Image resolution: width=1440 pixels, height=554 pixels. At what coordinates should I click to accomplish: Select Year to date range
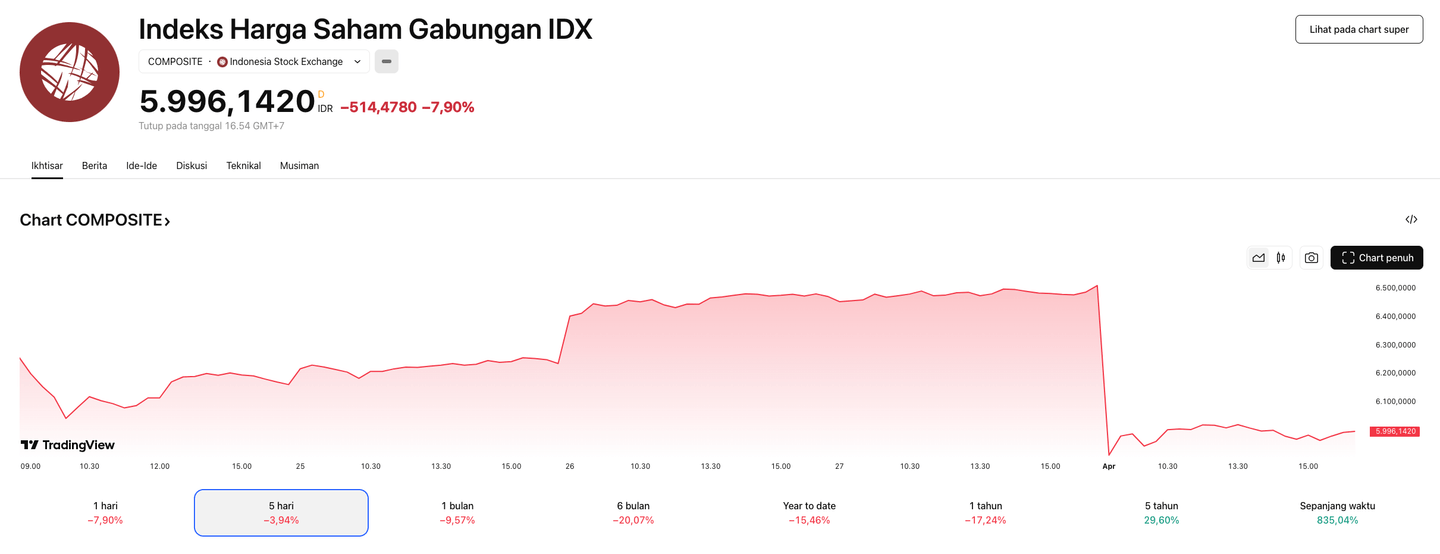[809, 513]
